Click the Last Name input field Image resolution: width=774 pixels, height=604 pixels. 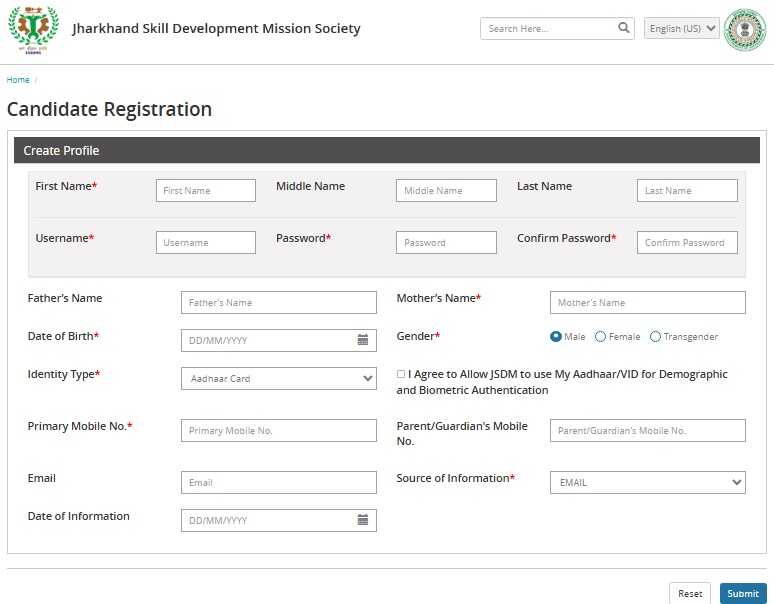tap(687, 190)
